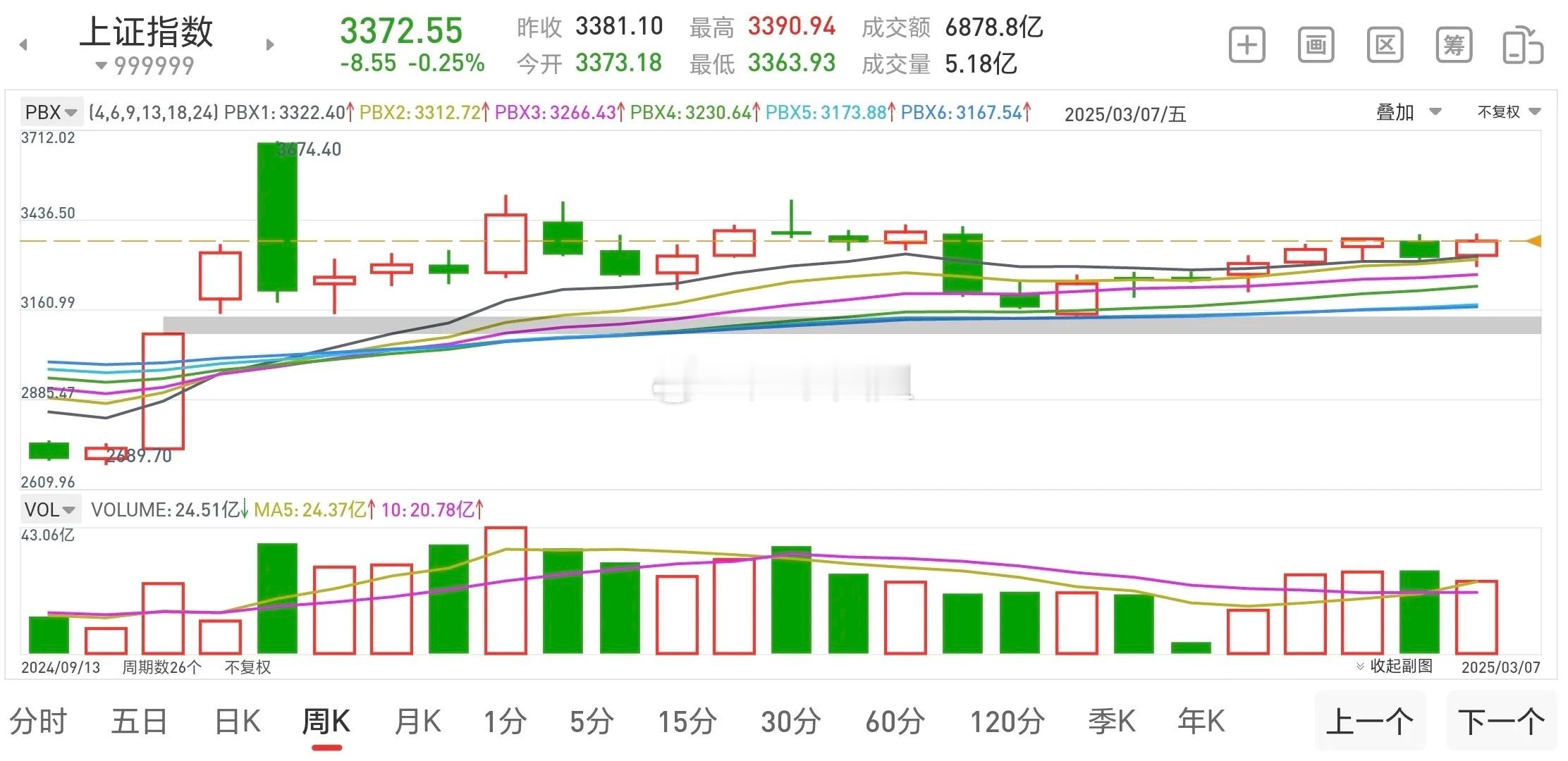
Task: Click the PBX parameters (4,6,9,13,18,24)
Action: click(154, 113)
